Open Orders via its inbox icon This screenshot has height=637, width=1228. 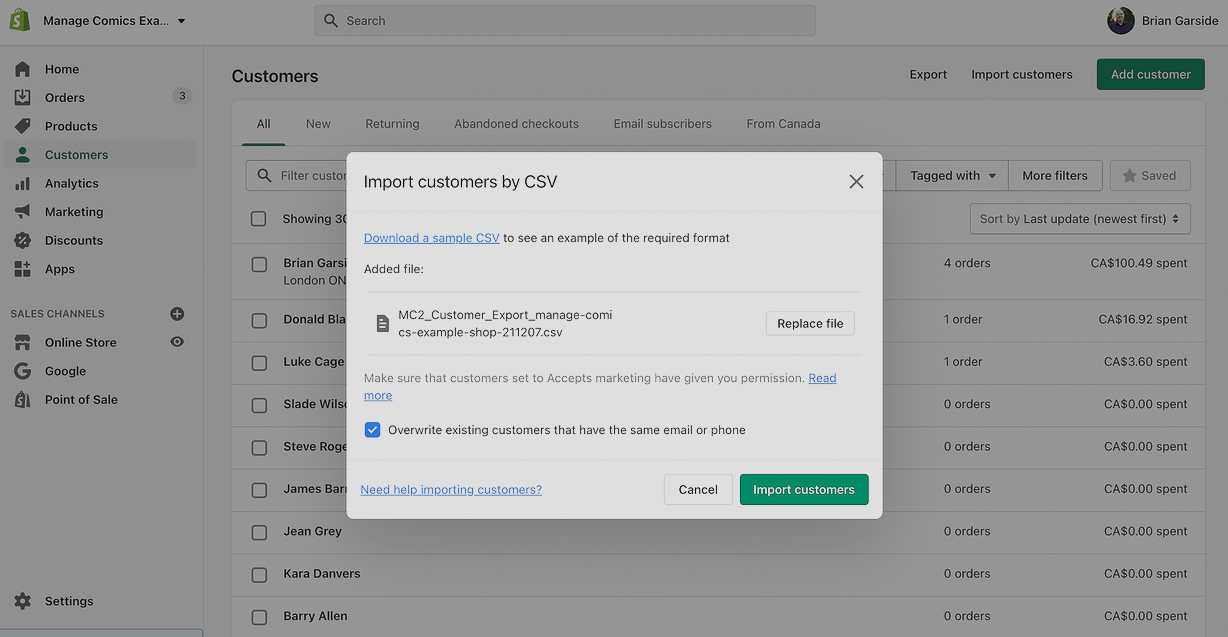pos(22,97)
